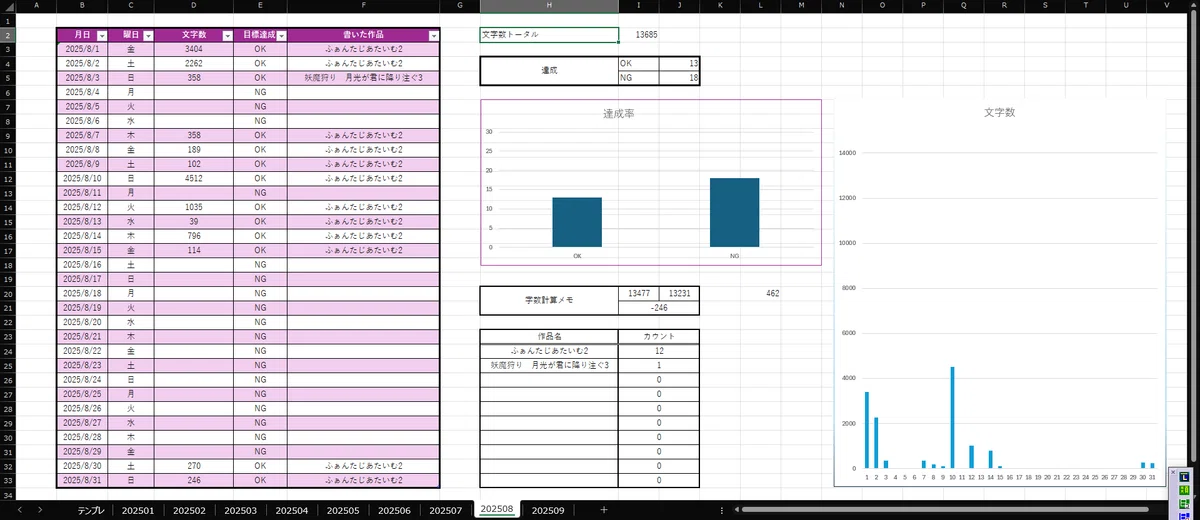The width and height of the screenshot is (1200, 520).
Task: Click the 文字数 value 1035
Action: 194,208
